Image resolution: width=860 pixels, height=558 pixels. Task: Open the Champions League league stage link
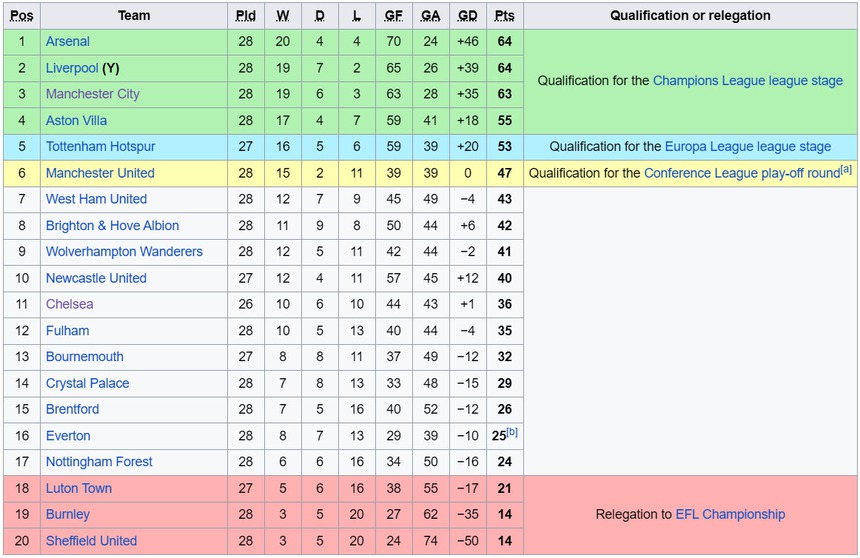747,81
